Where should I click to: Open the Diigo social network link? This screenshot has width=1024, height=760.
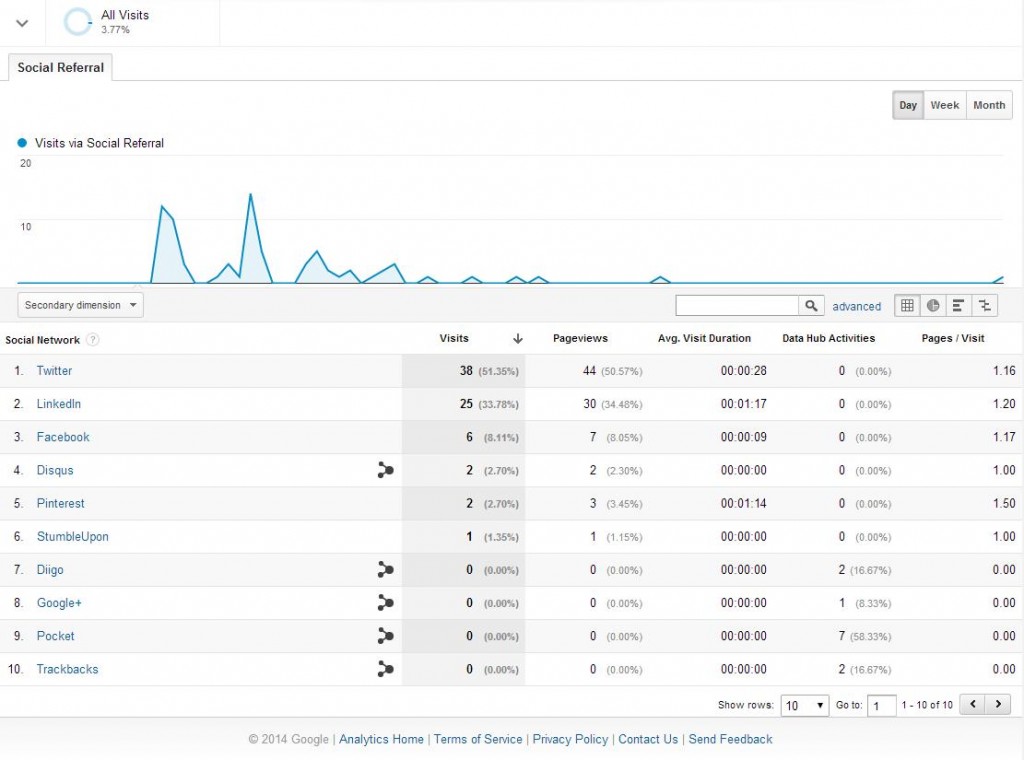50,569
